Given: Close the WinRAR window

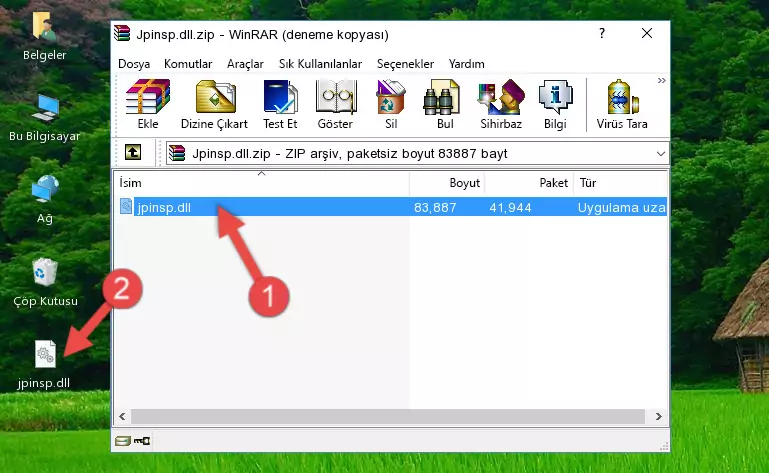Looking at the screenshot, I should pyautogui.click(x=647, y=33).
